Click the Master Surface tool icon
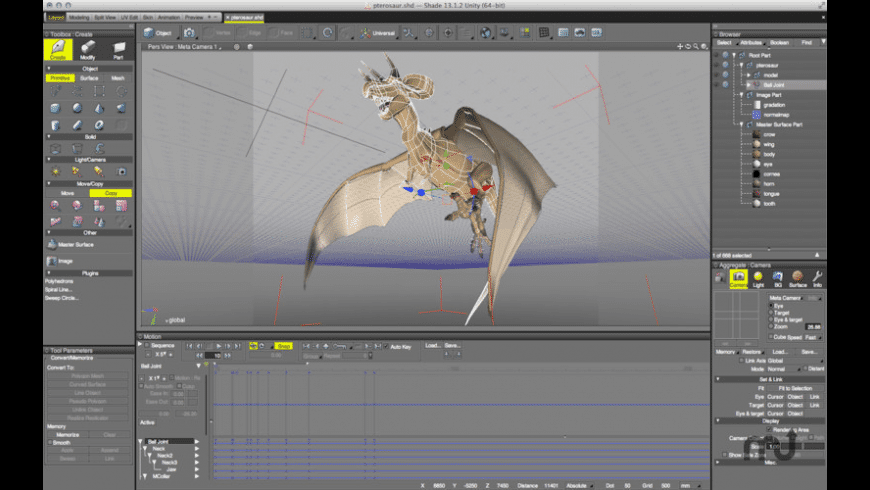This screenshot has height=490, width=870. pos(51,243)
